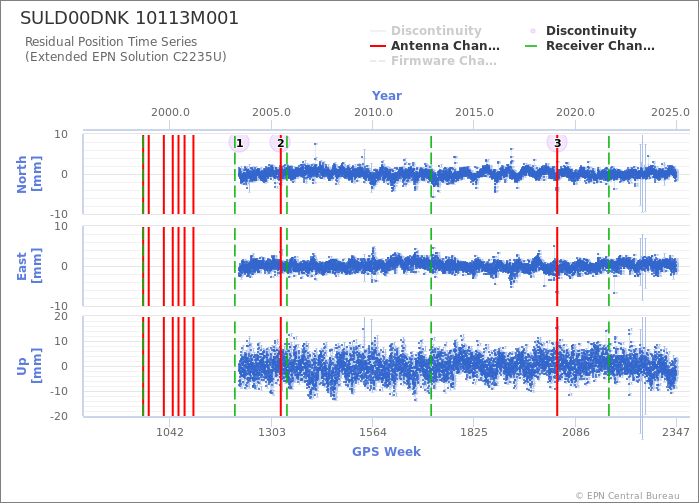
Task: Click the East [mm] axis label
Action: tap(29, 266)
